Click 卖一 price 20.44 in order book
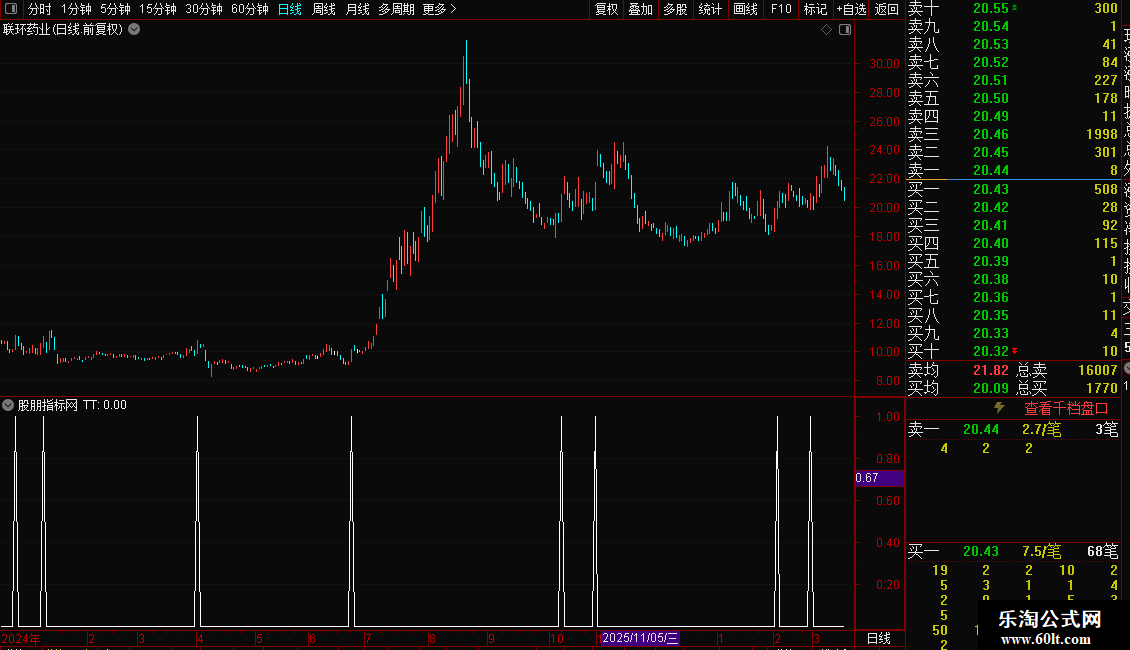Image resolution: width=1130 pixels, height=650 pixels. coord(991,170)
